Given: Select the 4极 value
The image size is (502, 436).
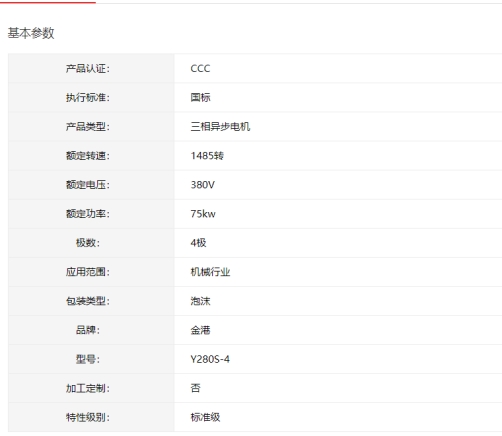Looking at the screenshot, I should coord(198,243).
